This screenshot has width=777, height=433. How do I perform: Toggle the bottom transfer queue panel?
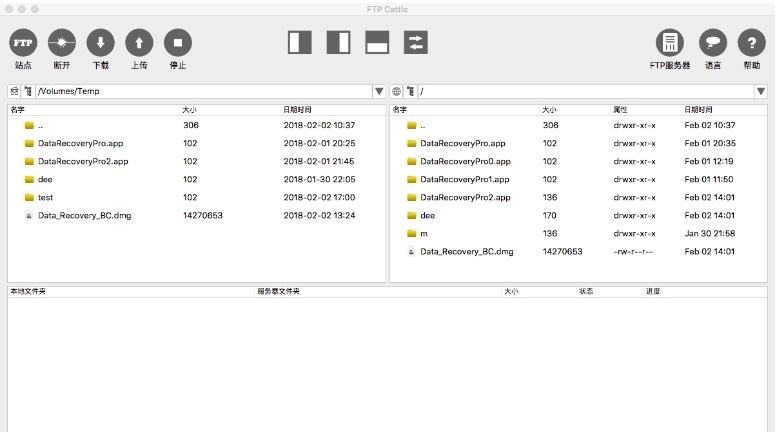coord(377,42)
